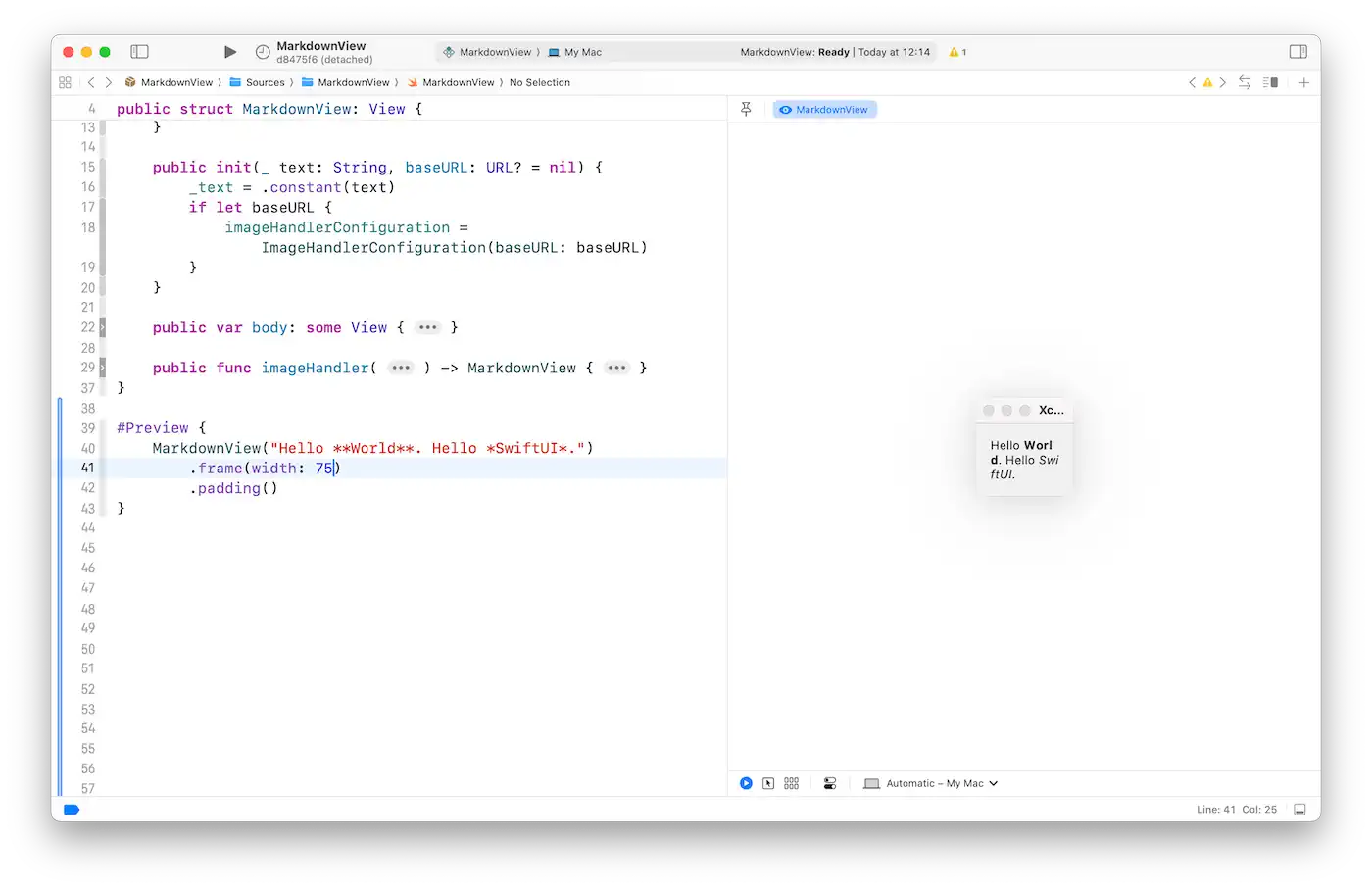The width and height of the screenshot is (1372, 889).
Task: Go back in editor history
Action: pyautogui.click(x=91, y=83)
